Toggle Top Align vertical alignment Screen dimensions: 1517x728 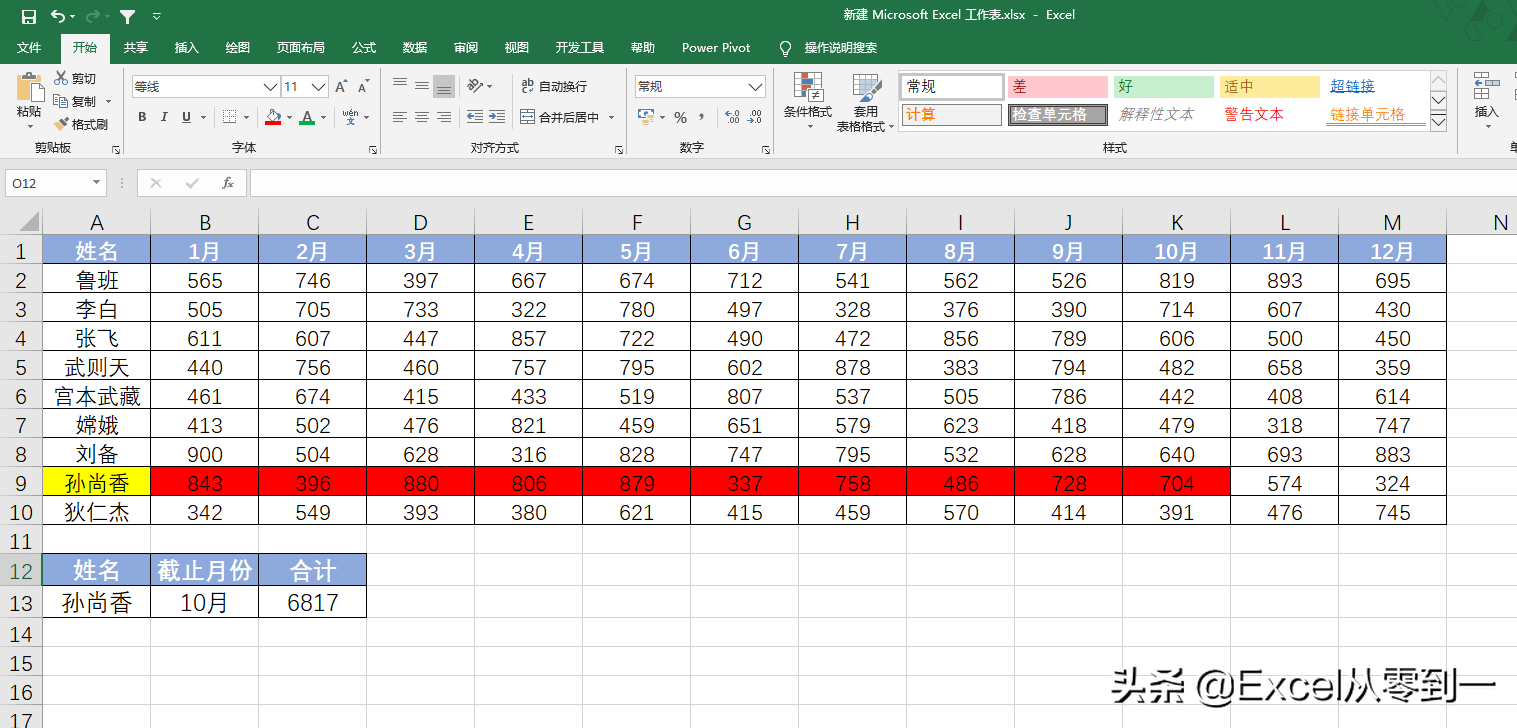(400, 86)
